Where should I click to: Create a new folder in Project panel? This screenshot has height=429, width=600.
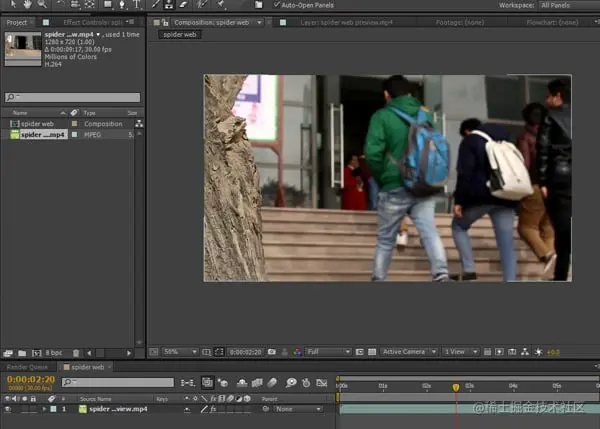click(22, 353)
